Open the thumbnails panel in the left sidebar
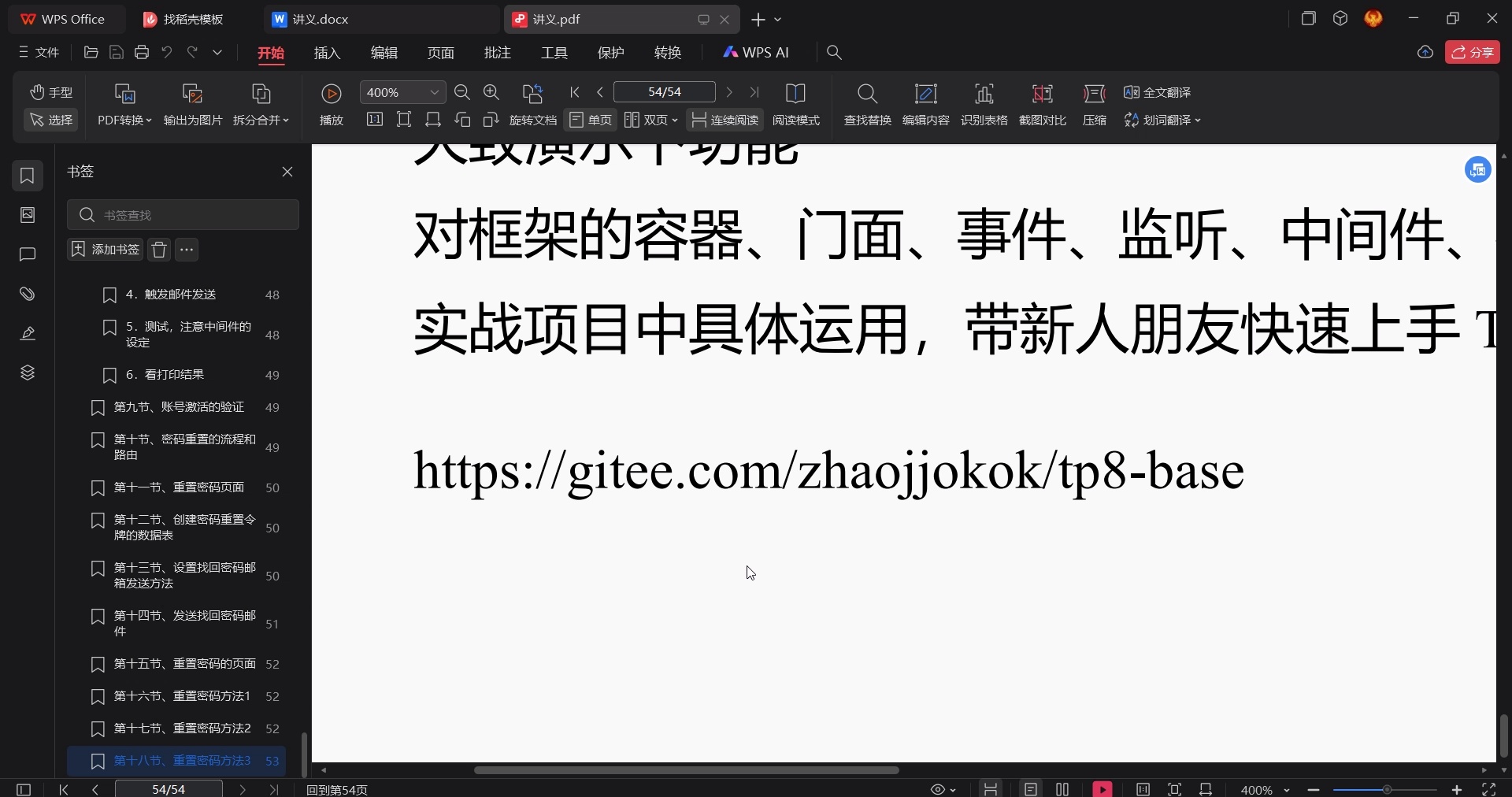This screenshot has height=797, width=1512. (28, 215)
